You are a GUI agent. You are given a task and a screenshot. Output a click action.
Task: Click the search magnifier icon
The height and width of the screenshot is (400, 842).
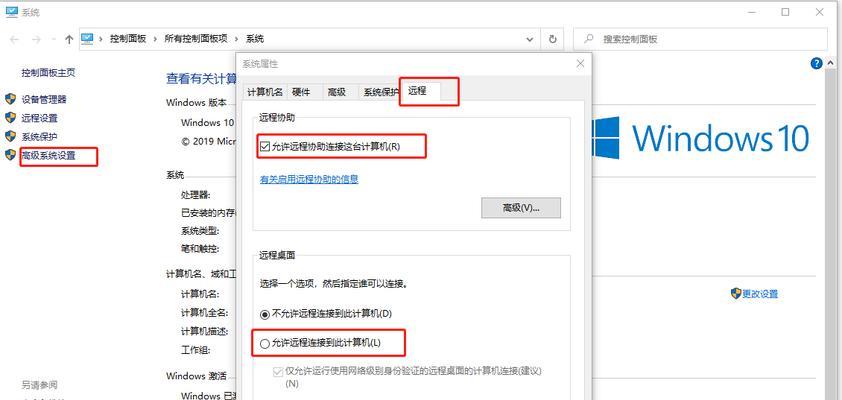(x=589, y=39)
